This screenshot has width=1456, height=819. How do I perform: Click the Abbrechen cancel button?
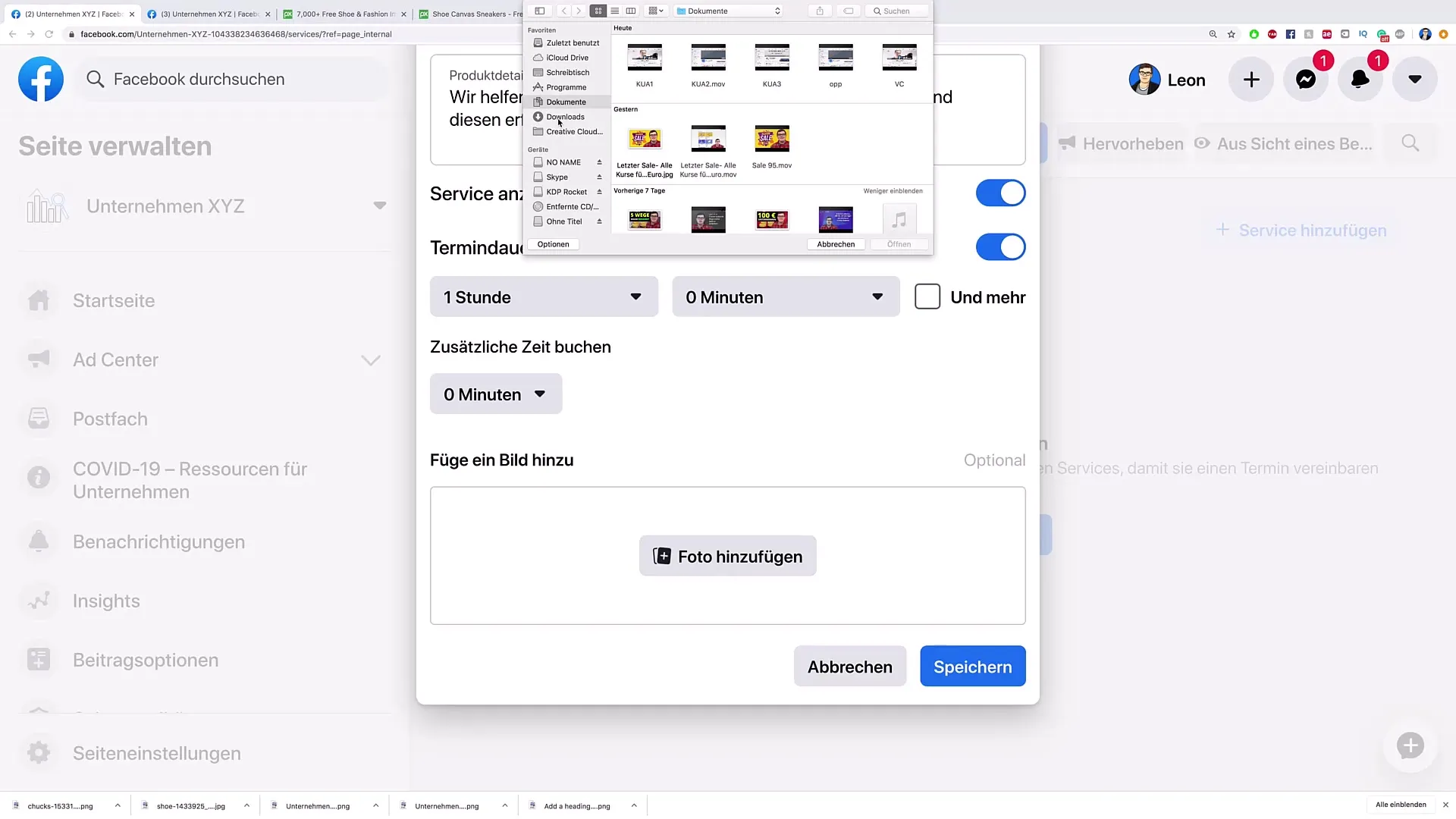(x=835, y=244)
